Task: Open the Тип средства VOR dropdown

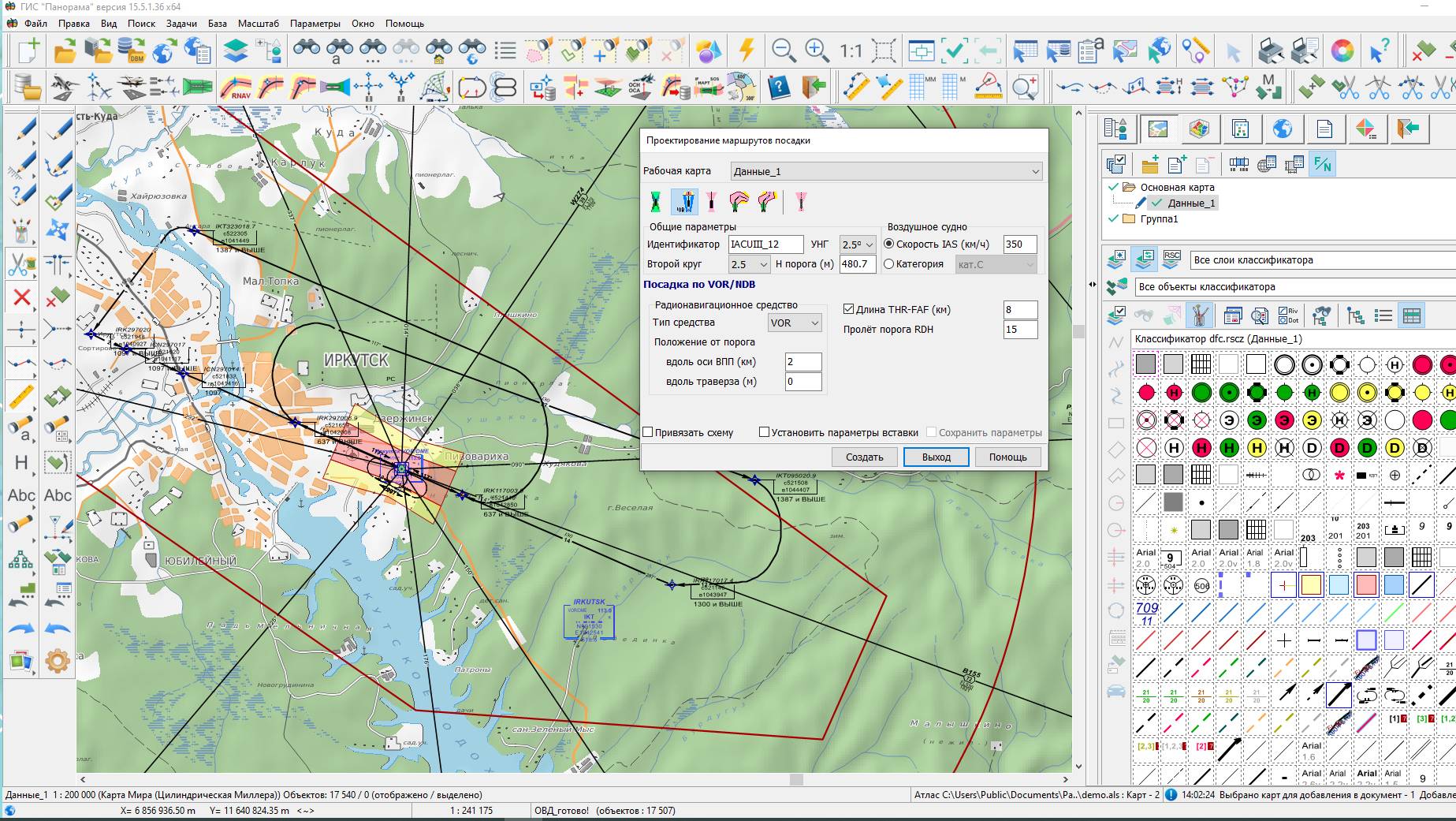Action: tap(795, 323)
